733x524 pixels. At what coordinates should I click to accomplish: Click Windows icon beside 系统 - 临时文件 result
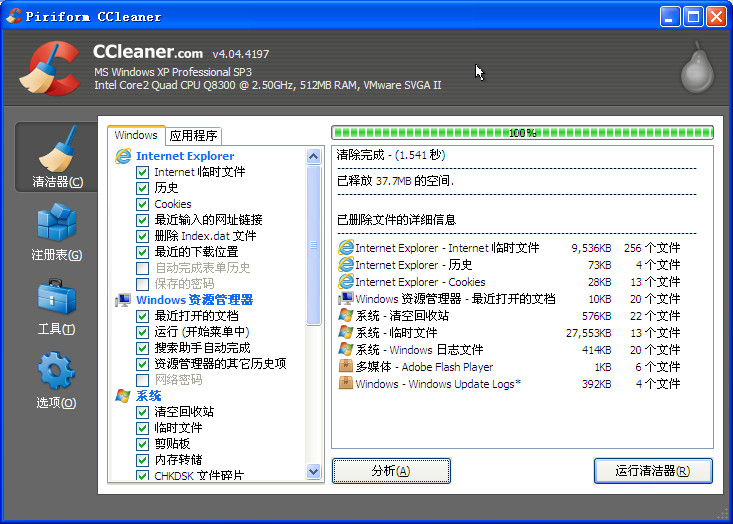point(346,332)
